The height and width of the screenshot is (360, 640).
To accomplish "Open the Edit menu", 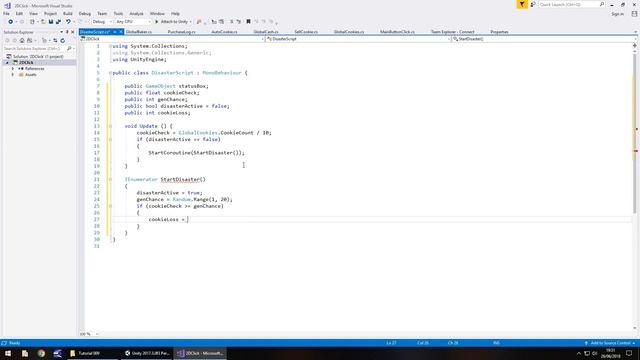I will 19,14.
